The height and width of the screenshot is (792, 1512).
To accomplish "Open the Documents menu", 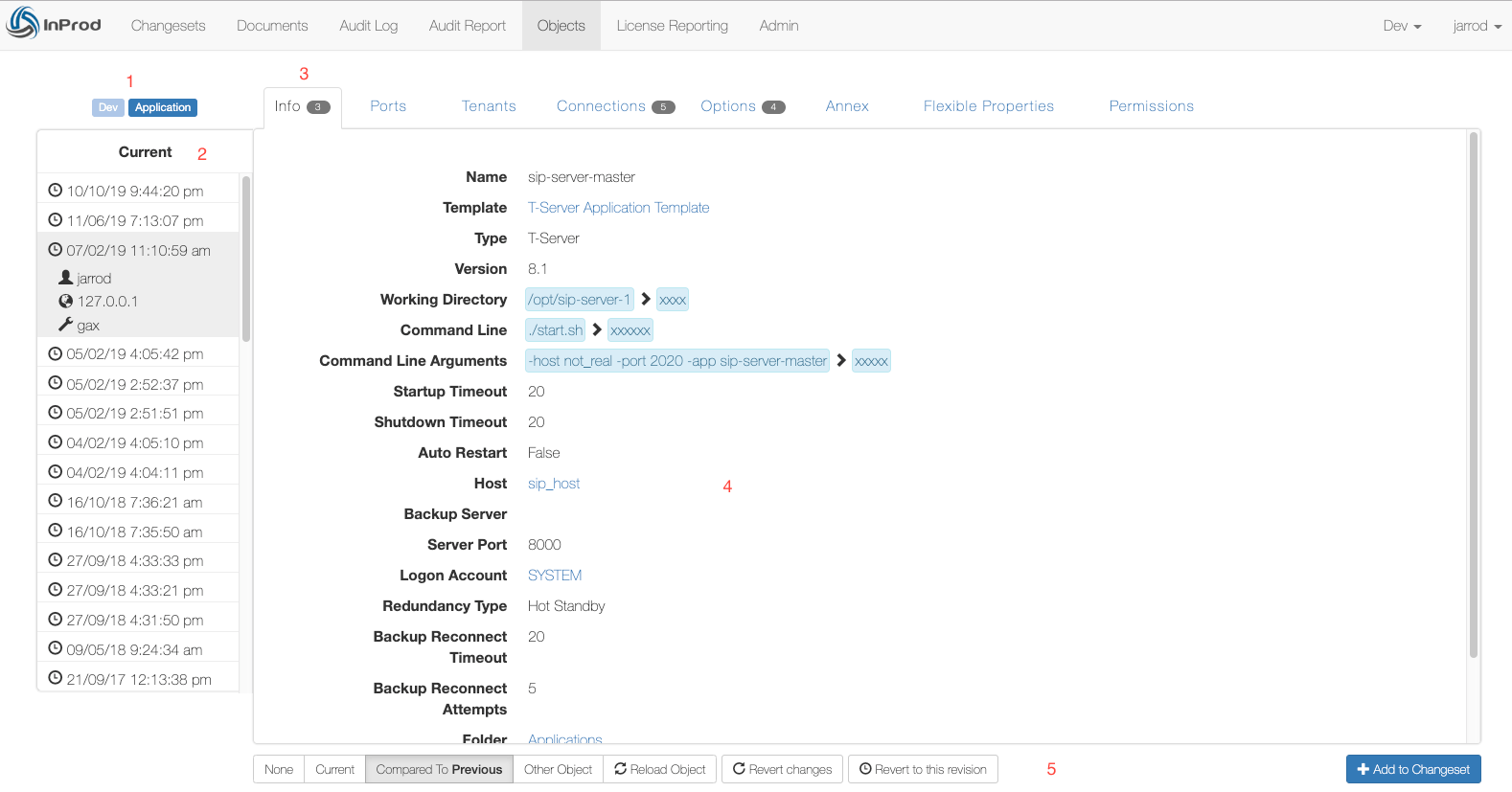I will tap(272, 26).
